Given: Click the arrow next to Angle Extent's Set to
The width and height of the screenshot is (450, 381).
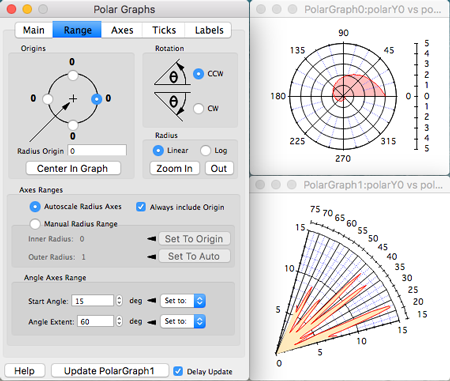Looking at the screenshot, I should point(152,322).
